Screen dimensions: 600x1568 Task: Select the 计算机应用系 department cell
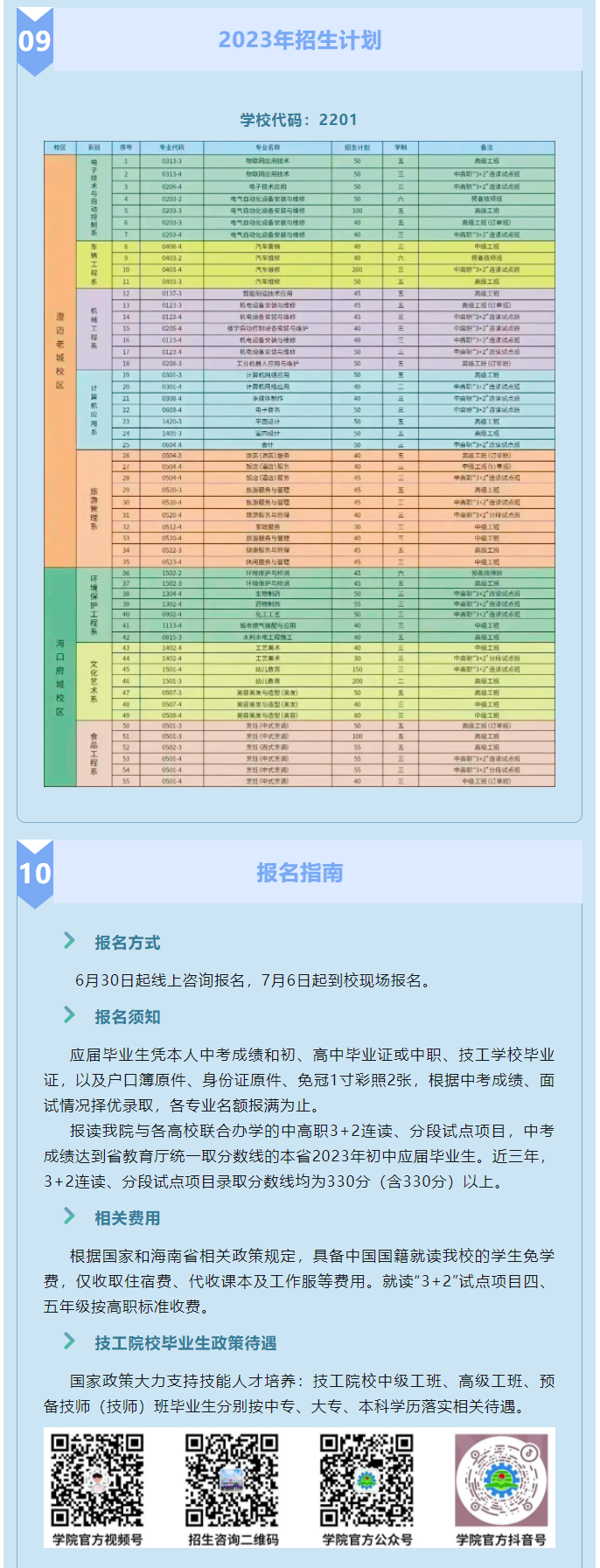coord(94,409)
